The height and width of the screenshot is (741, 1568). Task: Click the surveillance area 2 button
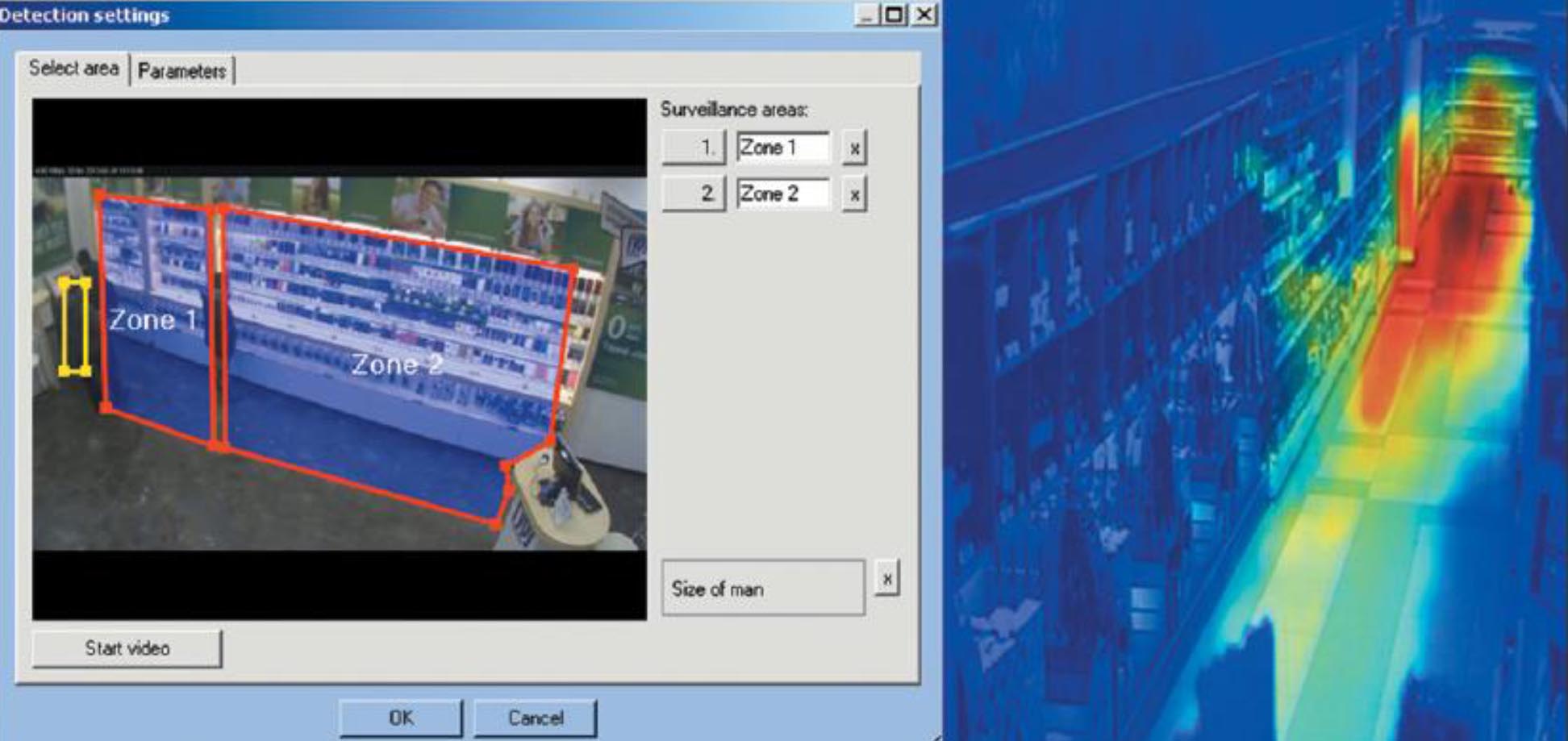point(694,194)
